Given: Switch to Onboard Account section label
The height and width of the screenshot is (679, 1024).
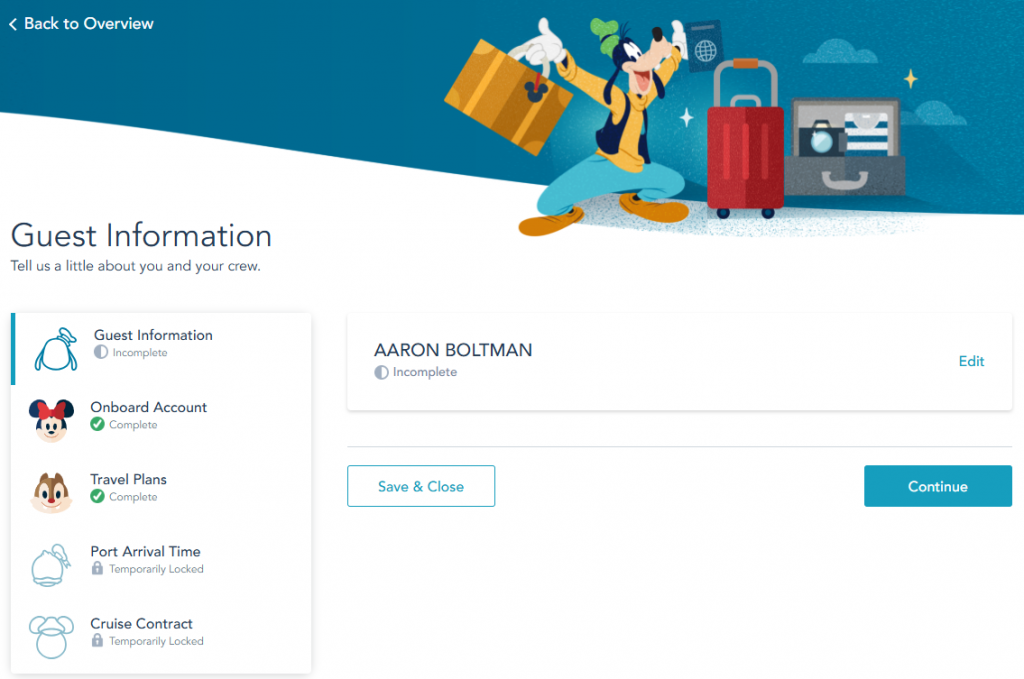Looking at the screenshot, I should (148, 407).
